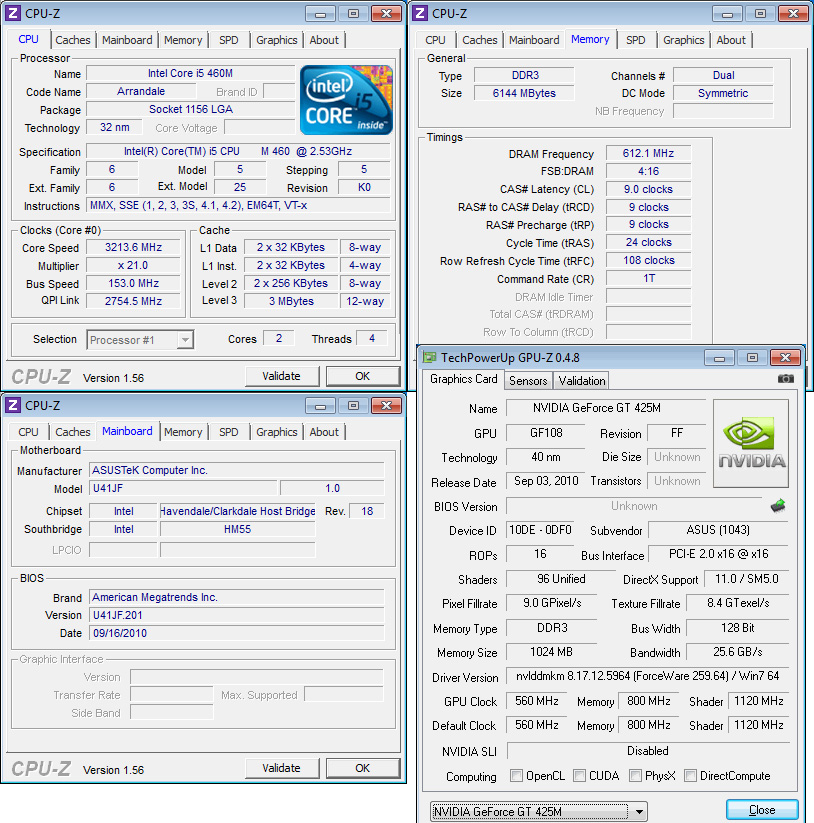Click the CPU-Z title icon in the top-left window
Screen dimensions: 814x823
coord(13,13)
